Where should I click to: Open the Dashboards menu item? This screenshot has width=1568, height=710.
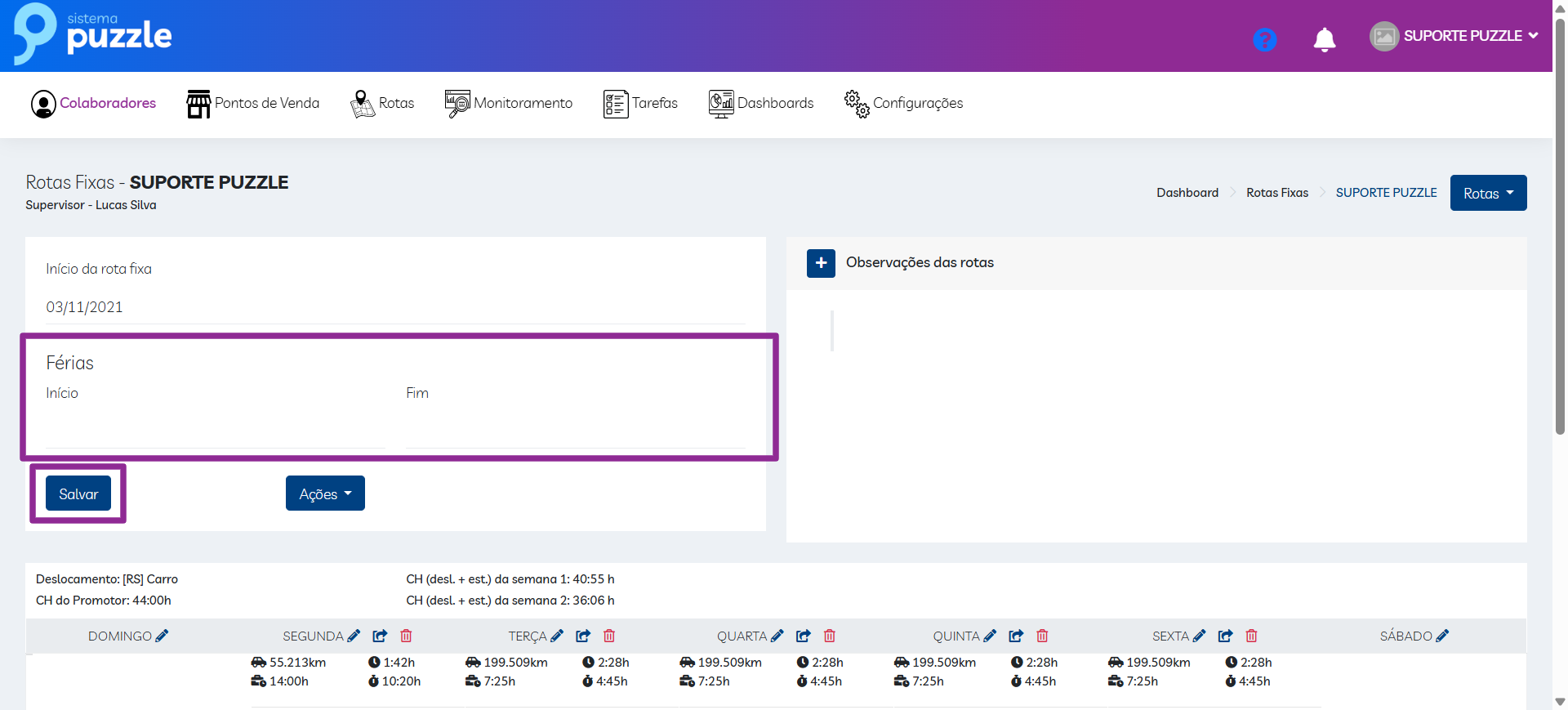tap(761, 104)
